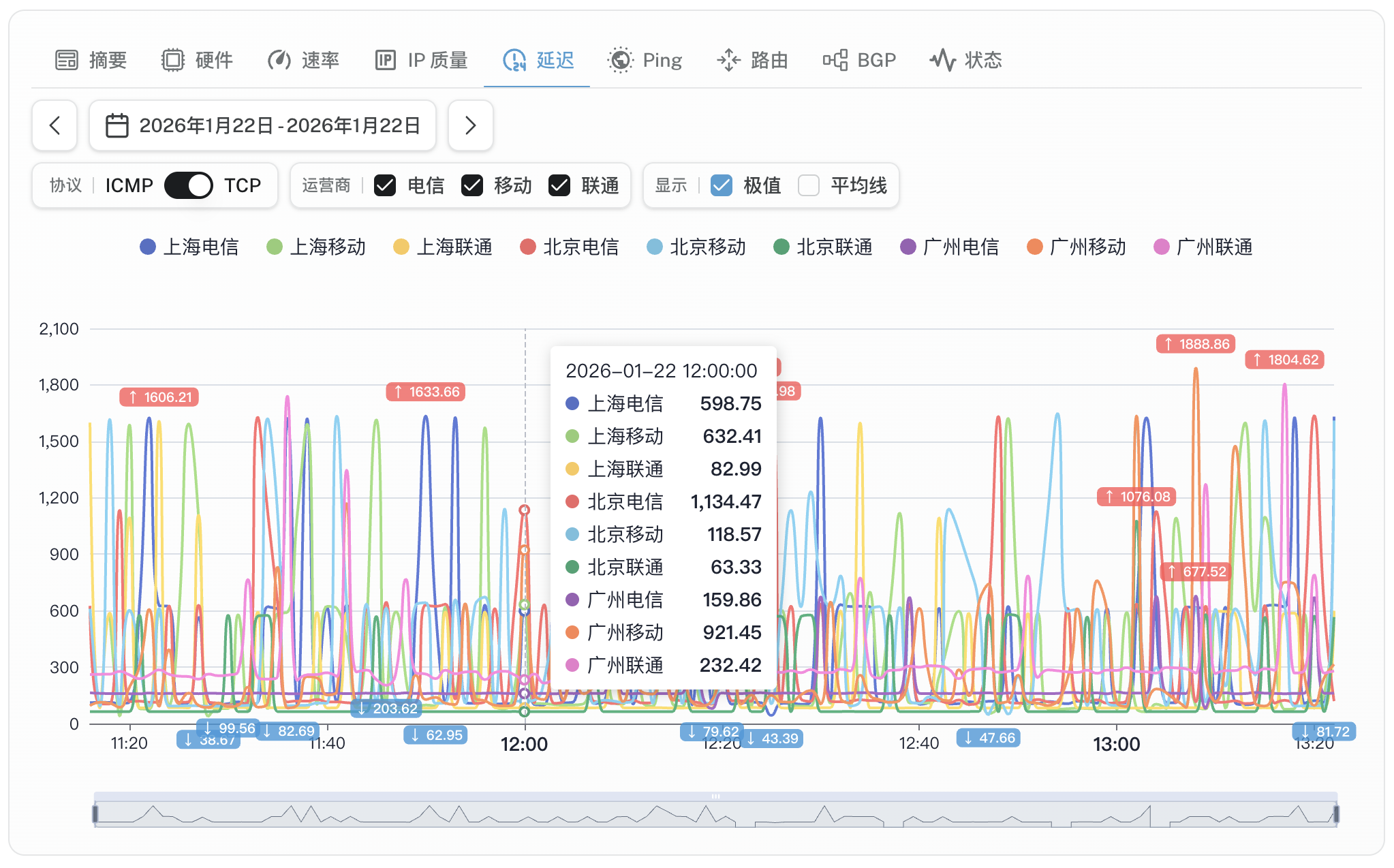Switch protocol from TCP back to ICMP
Screen dimensions: 1394x868
point(188,185)
